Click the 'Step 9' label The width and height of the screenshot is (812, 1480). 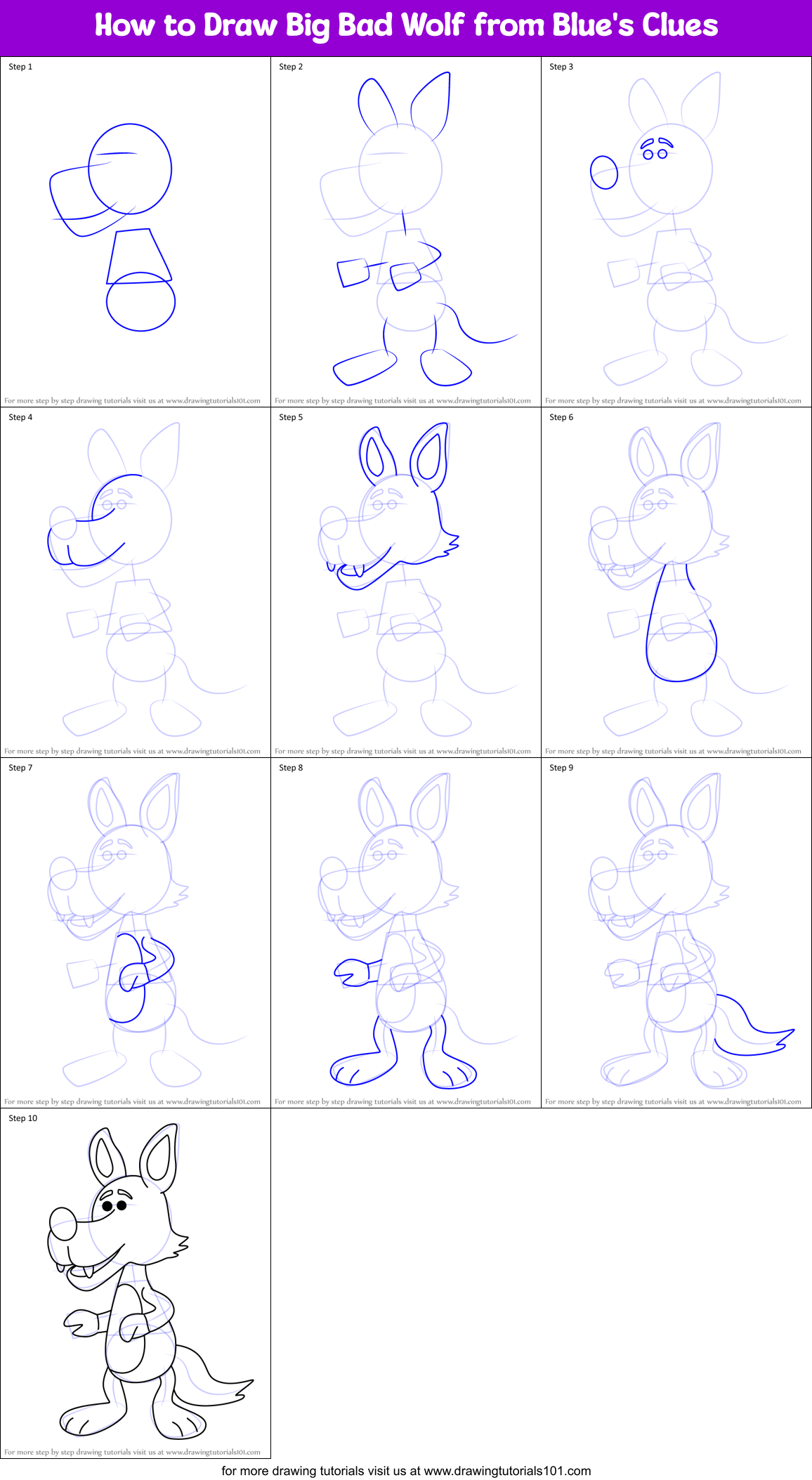click(x=561, y=768)
